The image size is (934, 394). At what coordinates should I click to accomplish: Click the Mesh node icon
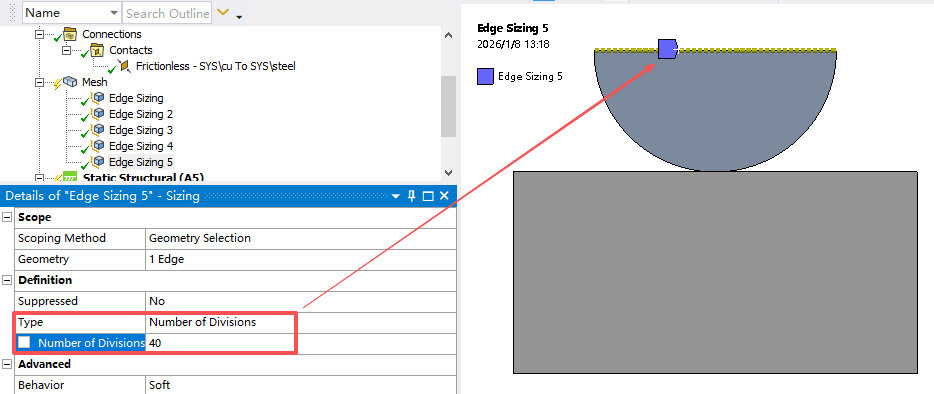point(70,82)
